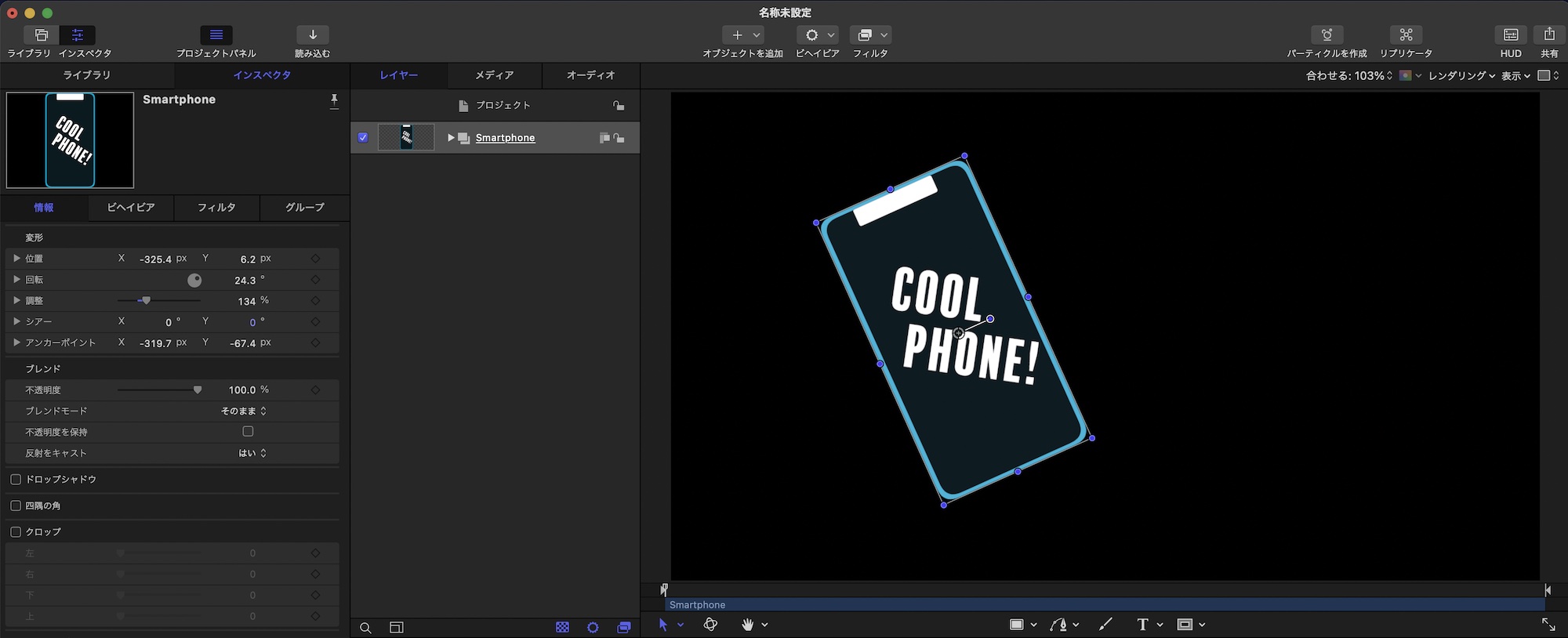Click the Rotation value field showing 24.3
Screen dimensions: 1568x638
click(245, 280)
